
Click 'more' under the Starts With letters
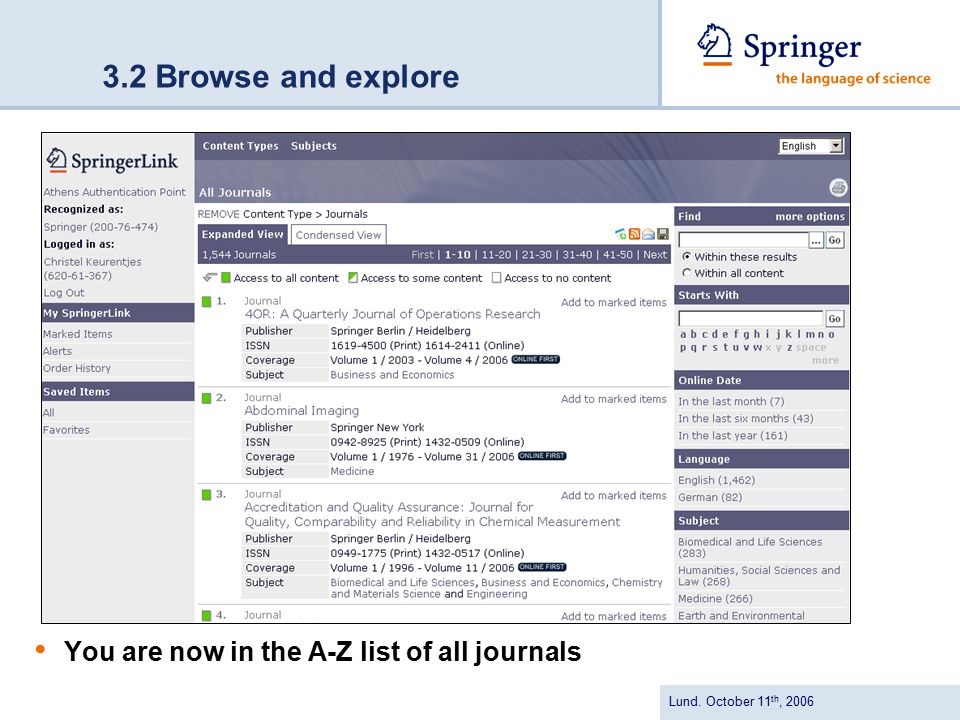[x=825, y=361]
